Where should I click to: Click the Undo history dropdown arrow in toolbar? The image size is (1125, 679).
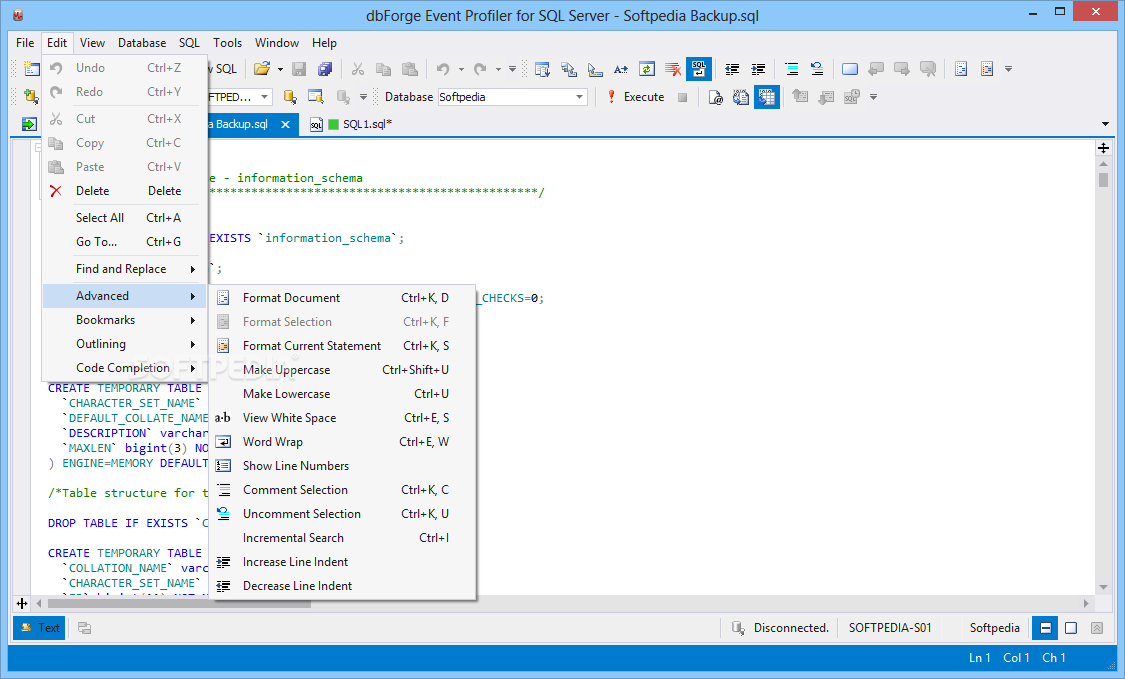coord(461,70)
